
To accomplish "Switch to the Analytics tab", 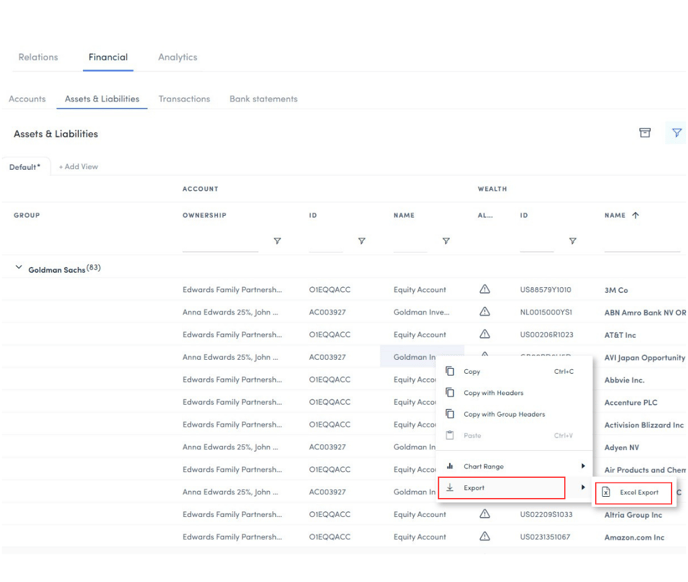I will 177,57.
